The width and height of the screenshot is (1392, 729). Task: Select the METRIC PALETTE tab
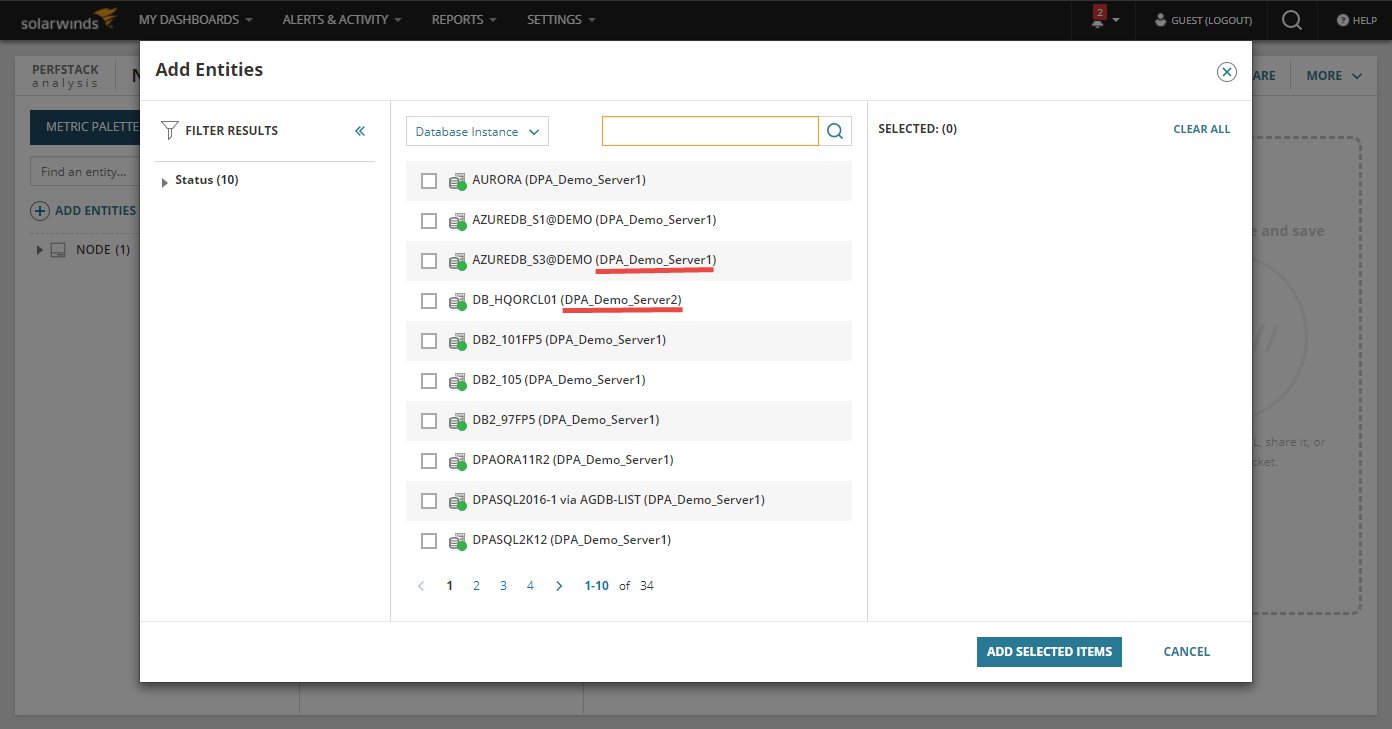[85, 127]
